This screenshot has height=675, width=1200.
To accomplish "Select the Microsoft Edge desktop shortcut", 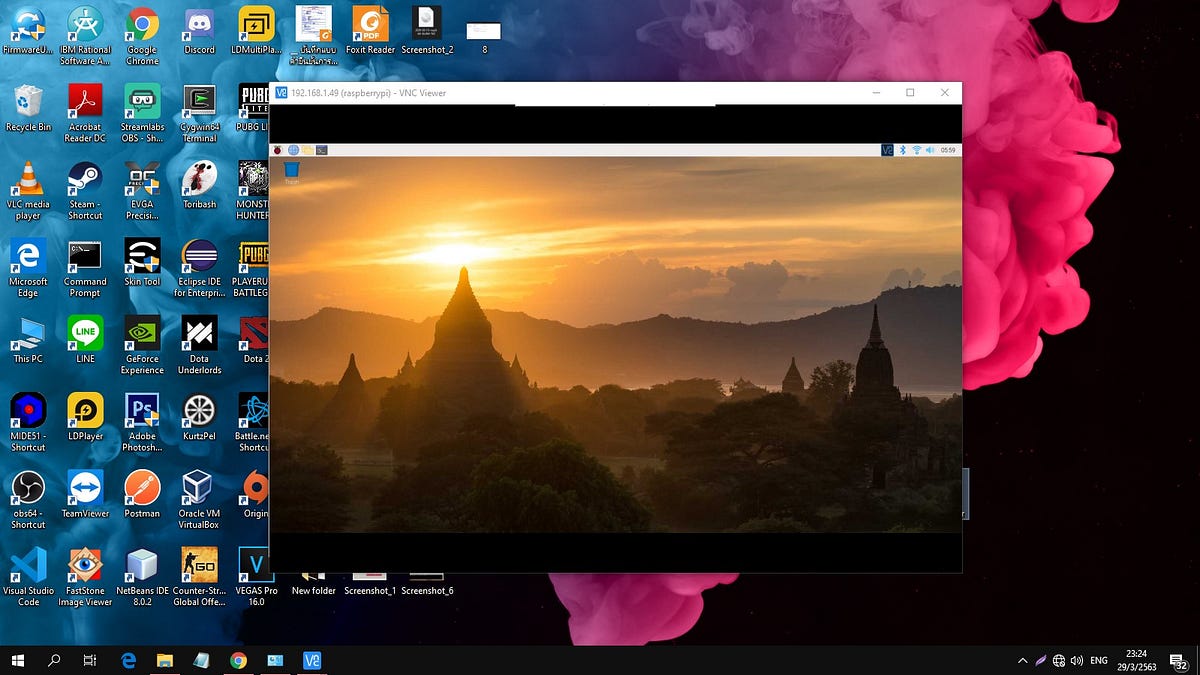I will [28, 268].
